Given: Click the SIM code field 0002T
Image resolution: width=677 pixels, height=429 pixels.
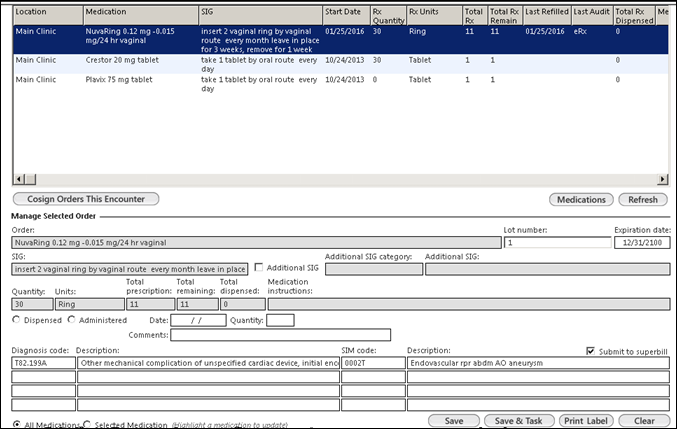Looking at the screenshot, I should tap(373, 363).
